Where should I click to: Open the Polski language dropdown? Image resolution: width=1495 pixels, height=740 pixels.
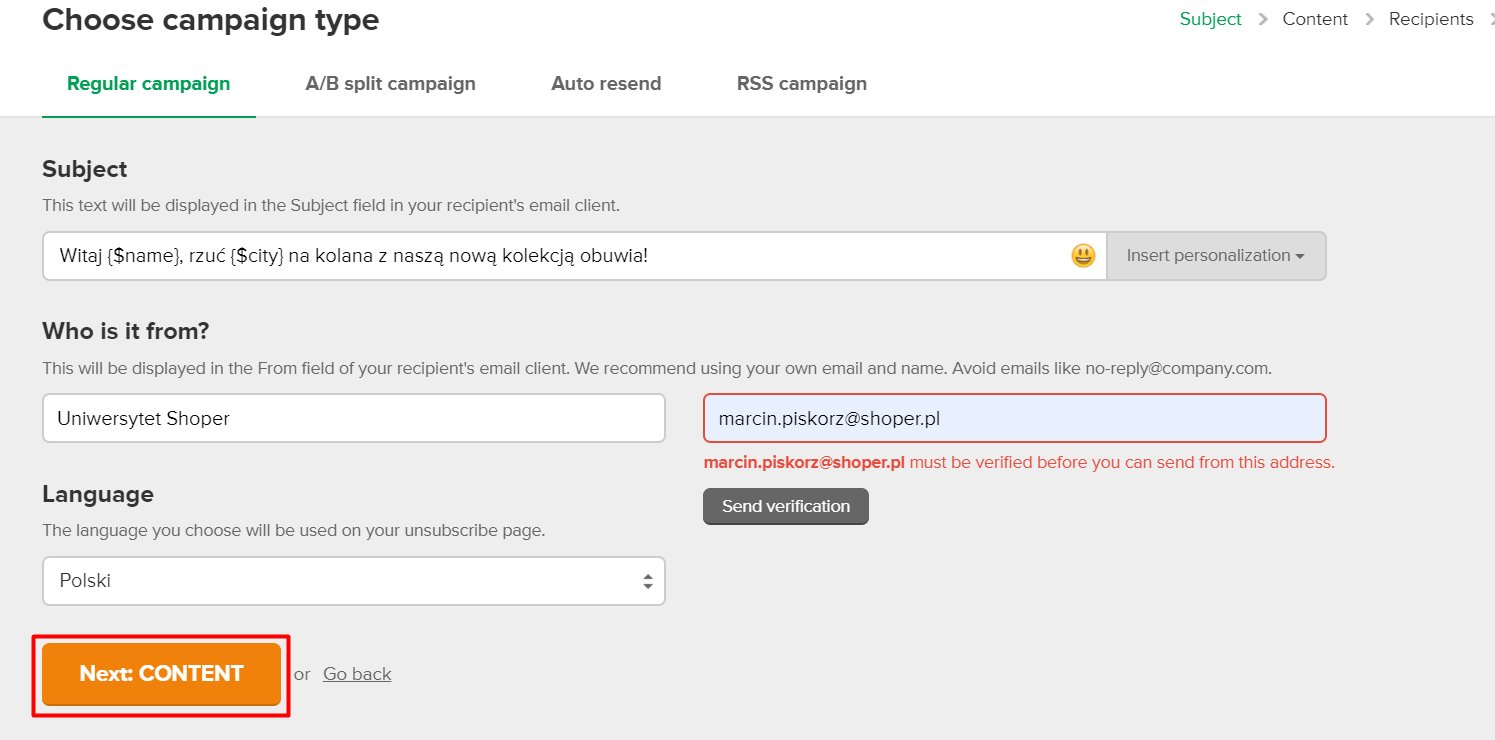pos(353,581)
